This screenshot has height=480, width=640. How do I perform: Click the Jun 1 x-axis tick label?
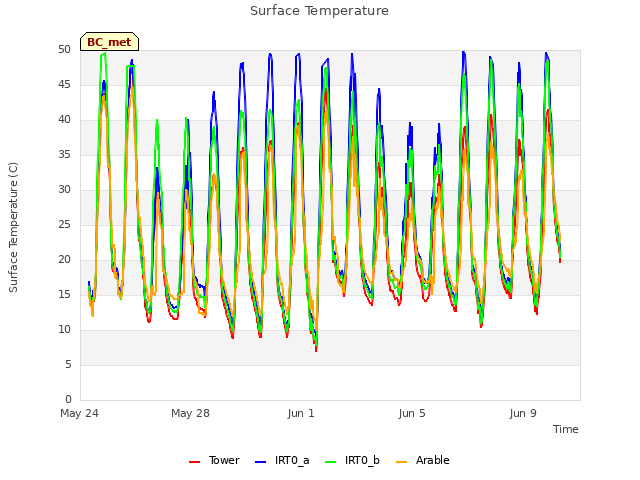301,413
